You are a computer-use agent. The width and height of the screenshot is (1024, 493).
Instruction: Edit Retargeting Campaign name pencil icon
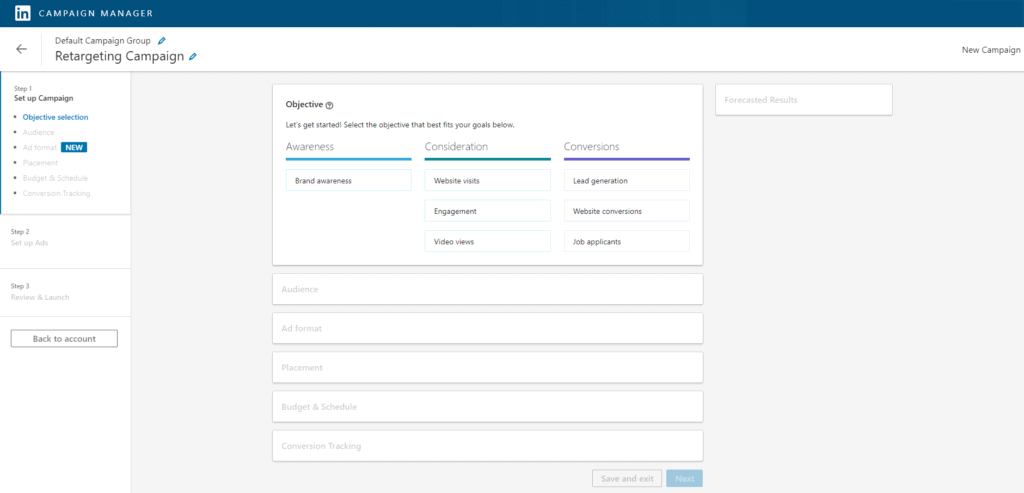(193, 57)
